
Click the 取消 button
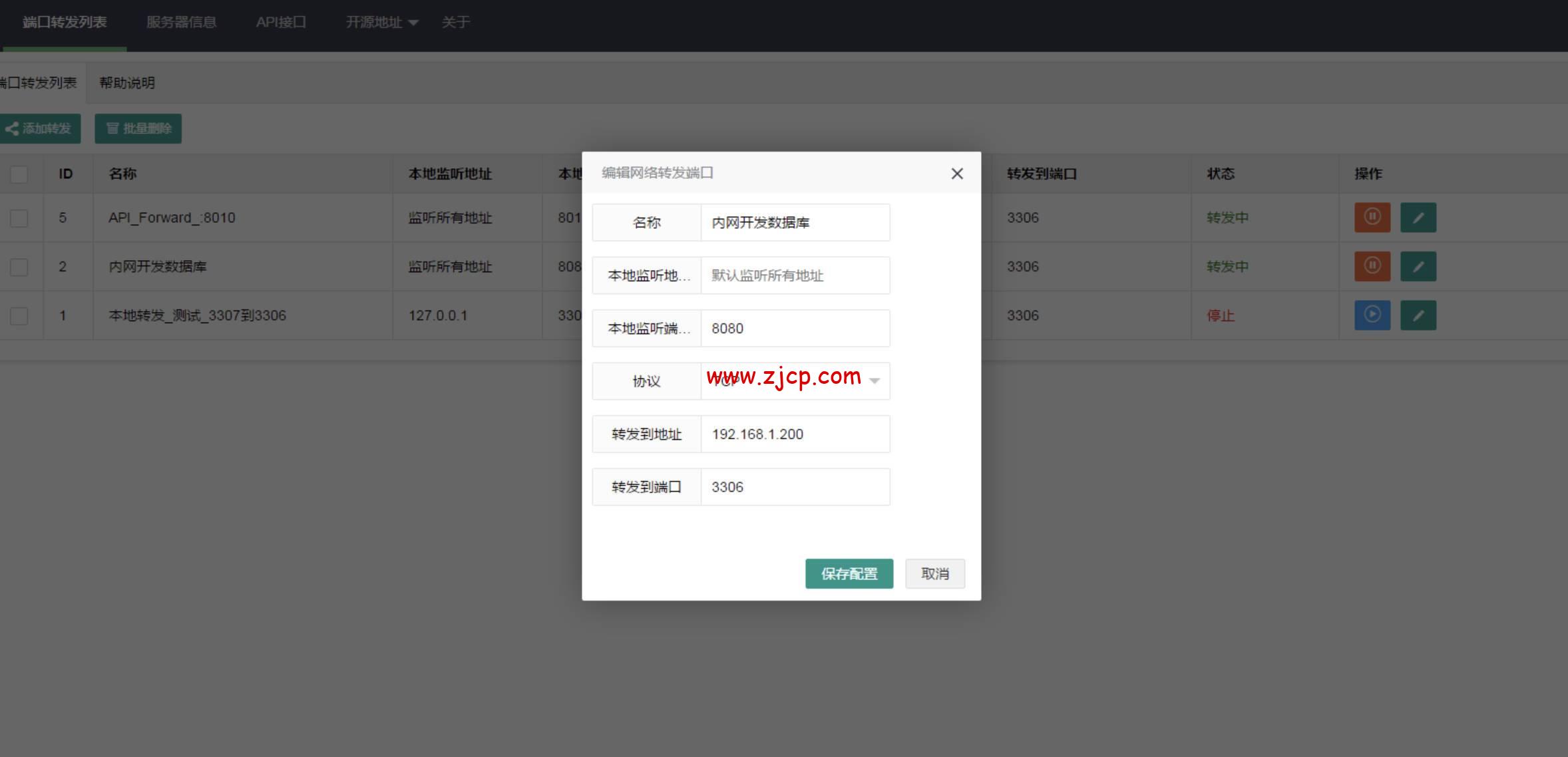934,573
